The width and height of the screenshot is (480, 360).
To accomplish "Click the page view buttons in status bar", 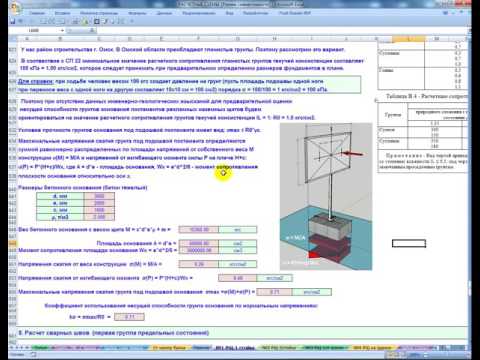I will pyautogui.click(x=395, y=355).
